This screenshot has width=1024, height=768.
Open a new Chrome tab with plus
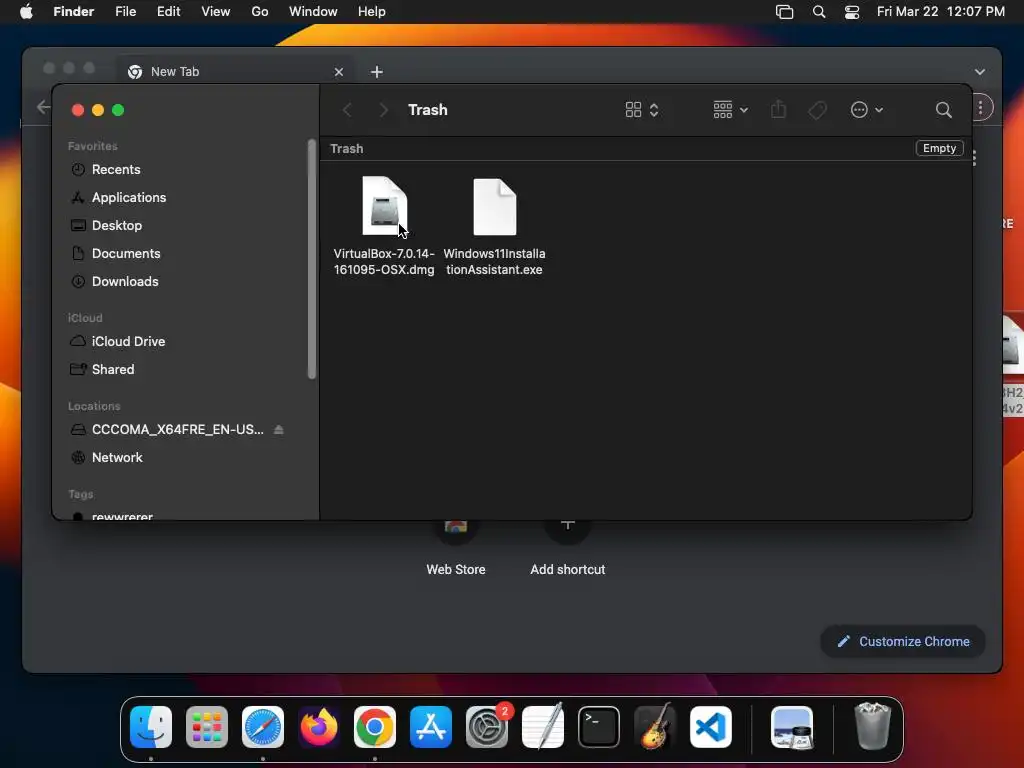[x=377, y=72]
